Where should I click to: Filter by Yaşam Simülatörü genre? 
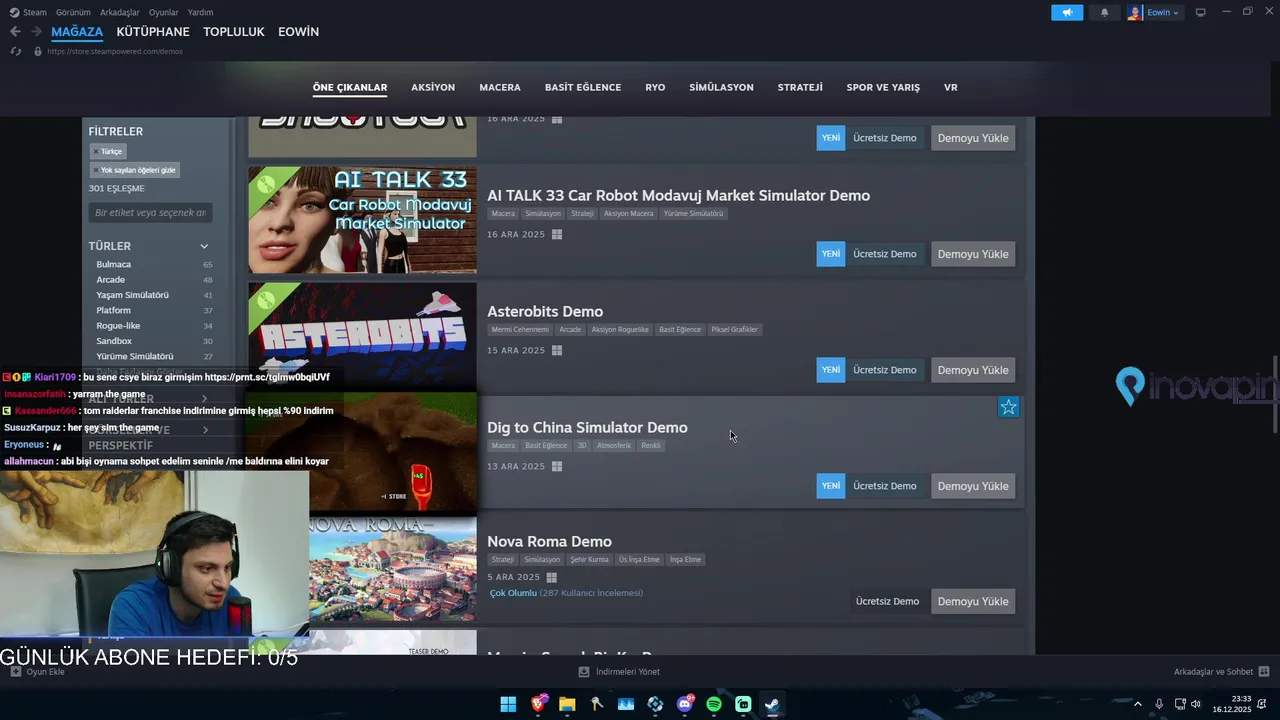132,295
